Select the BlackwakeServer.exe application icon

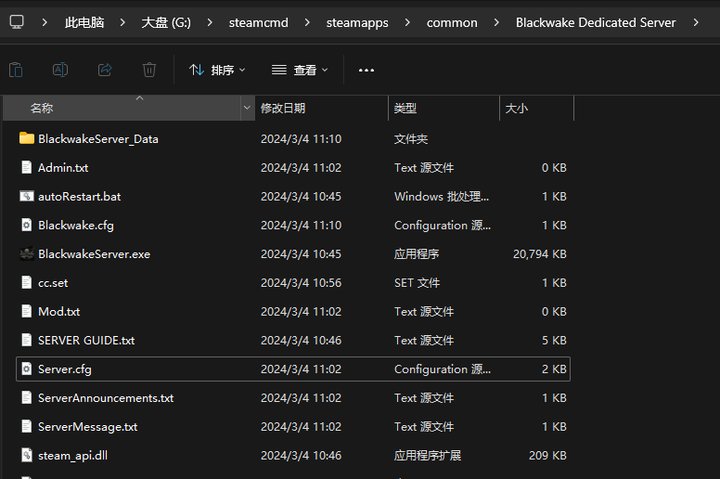pyautogui.click(x=27, y=254)
